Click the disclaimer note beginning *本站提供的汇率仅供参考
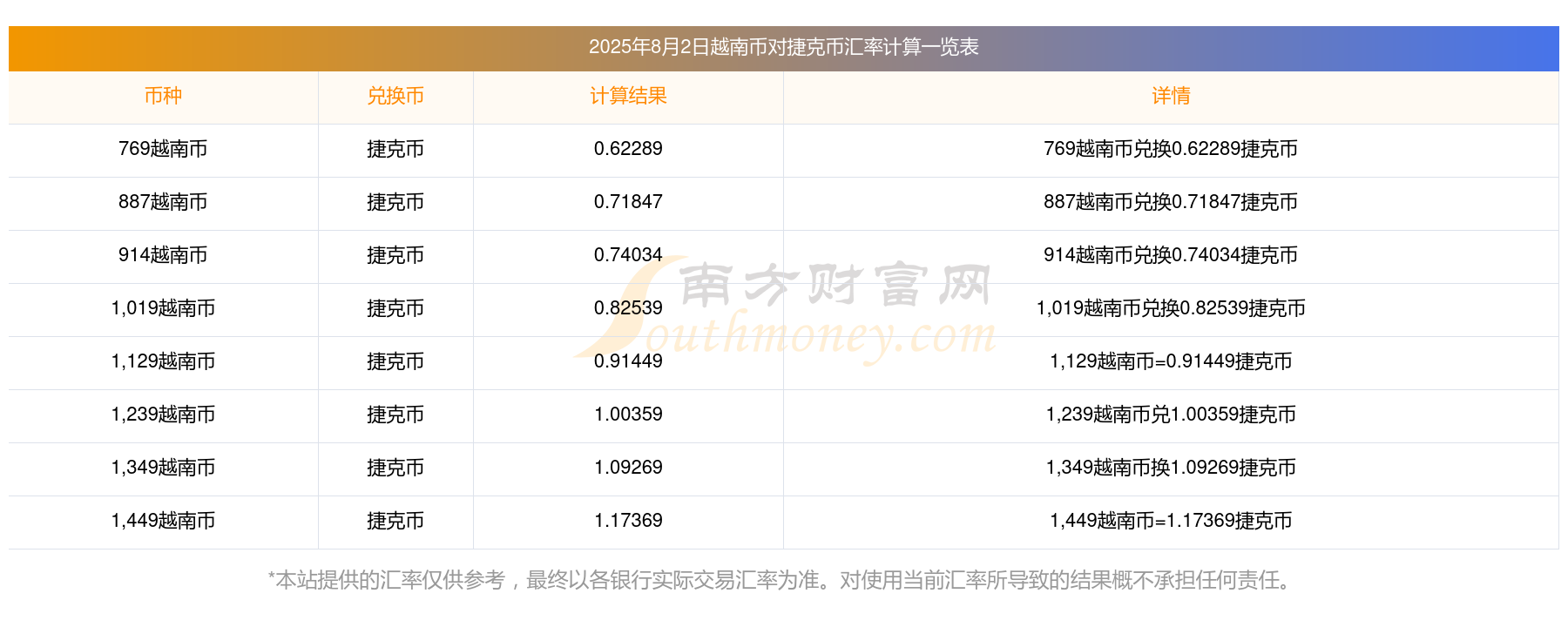This screenshot has width=1568, height=627. pos(782,580)
